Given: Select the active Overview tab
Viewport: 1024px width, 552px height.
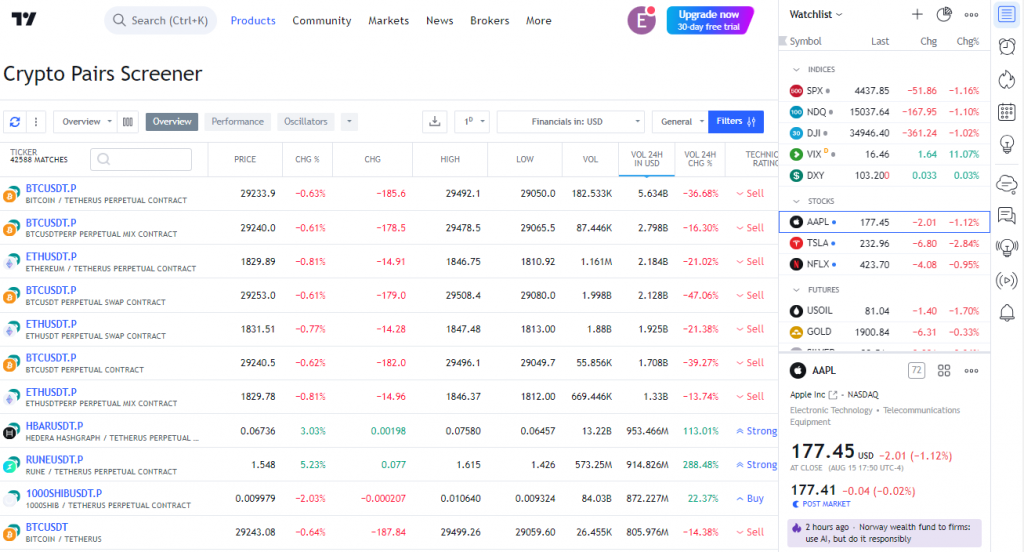Looking at the screenshot, I should 172,122.
